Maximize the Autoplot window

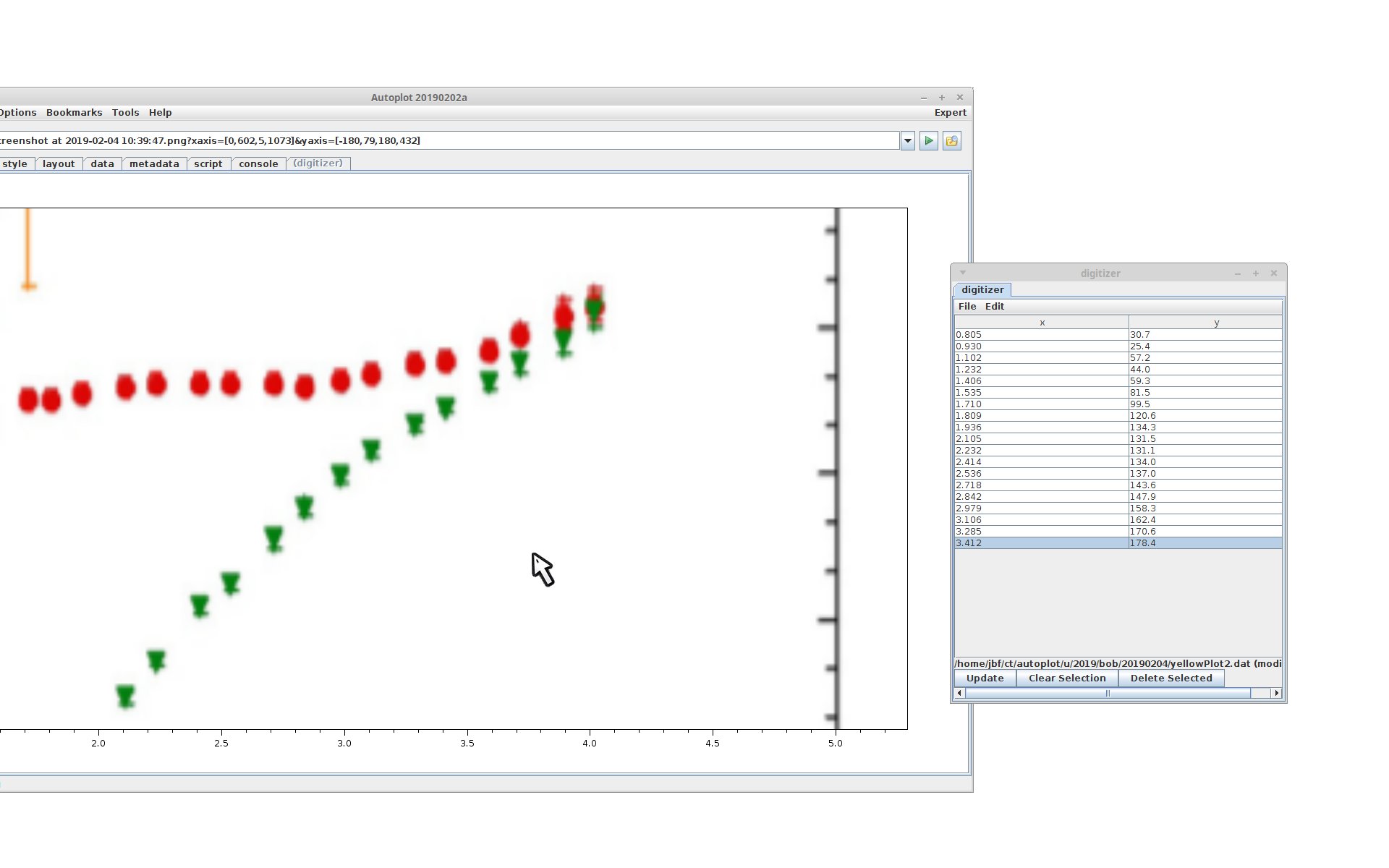tap(942, 98)
